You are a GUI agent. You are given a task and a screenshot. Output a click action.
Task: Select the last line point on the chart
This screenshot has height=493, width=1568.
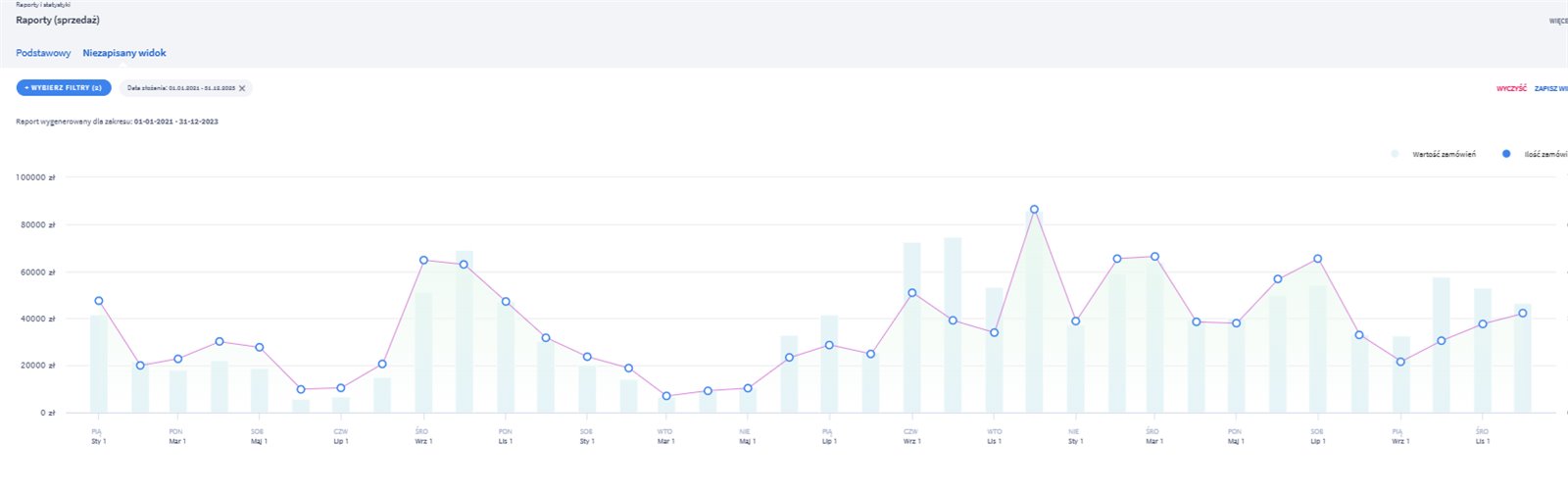(x=1522, y=314)
